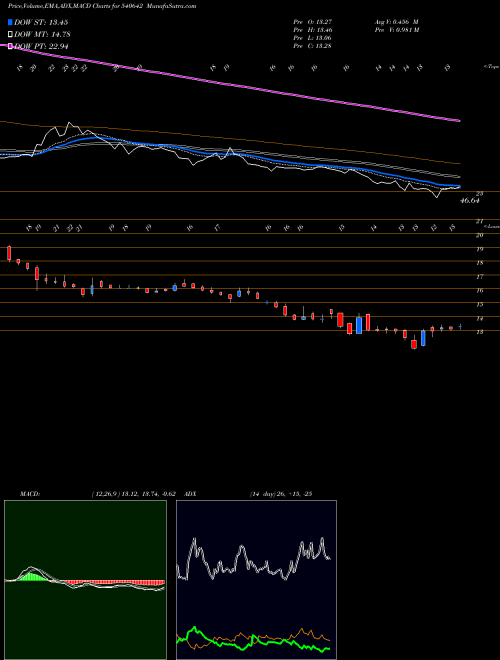The height and width of the screenshot is (660, 500).
Task: Click the 13 price axis label
Action: tap(479, 332)
